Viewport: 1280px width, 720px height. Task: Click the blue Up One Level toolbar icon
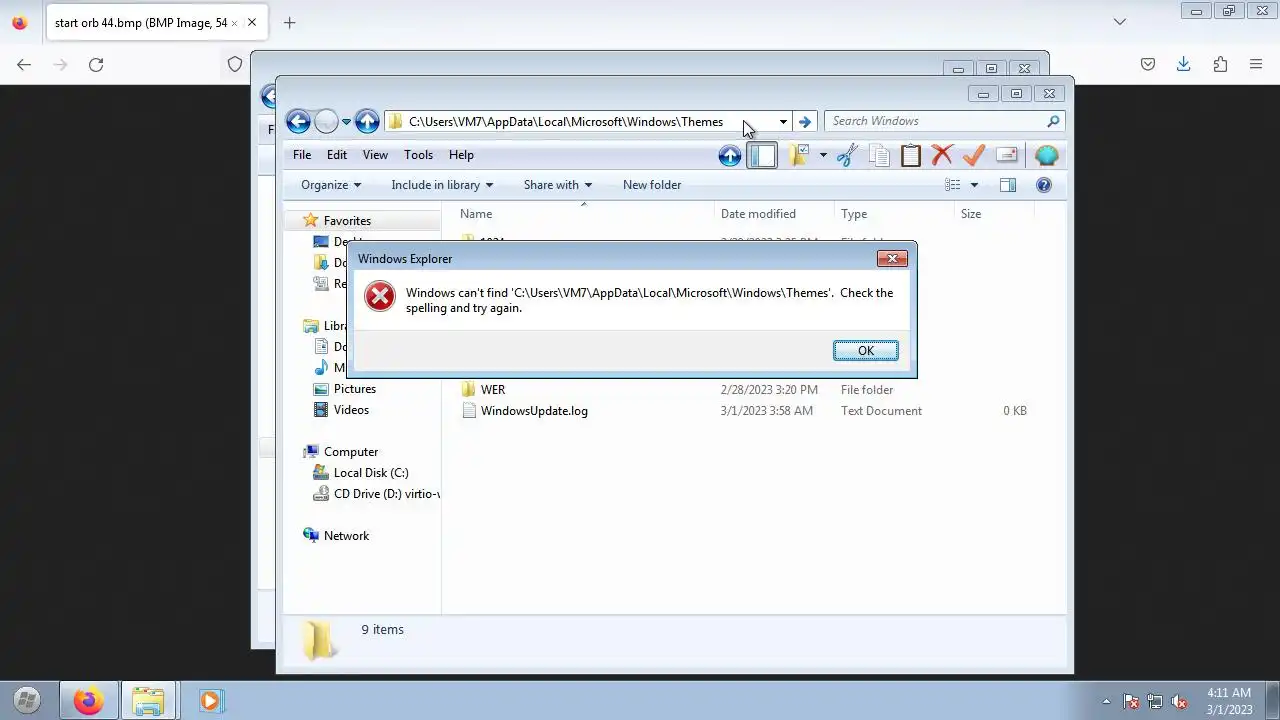pos(730,155)
